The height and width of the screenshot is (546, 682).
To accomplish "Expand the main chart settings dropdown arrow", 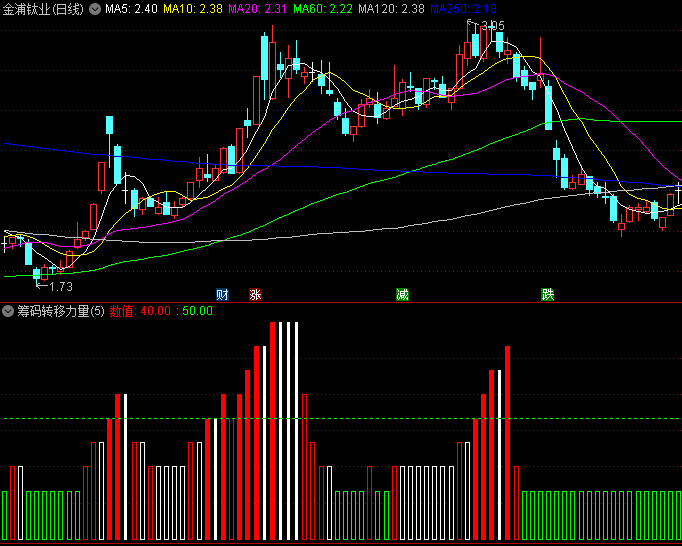I will point(95,9).
